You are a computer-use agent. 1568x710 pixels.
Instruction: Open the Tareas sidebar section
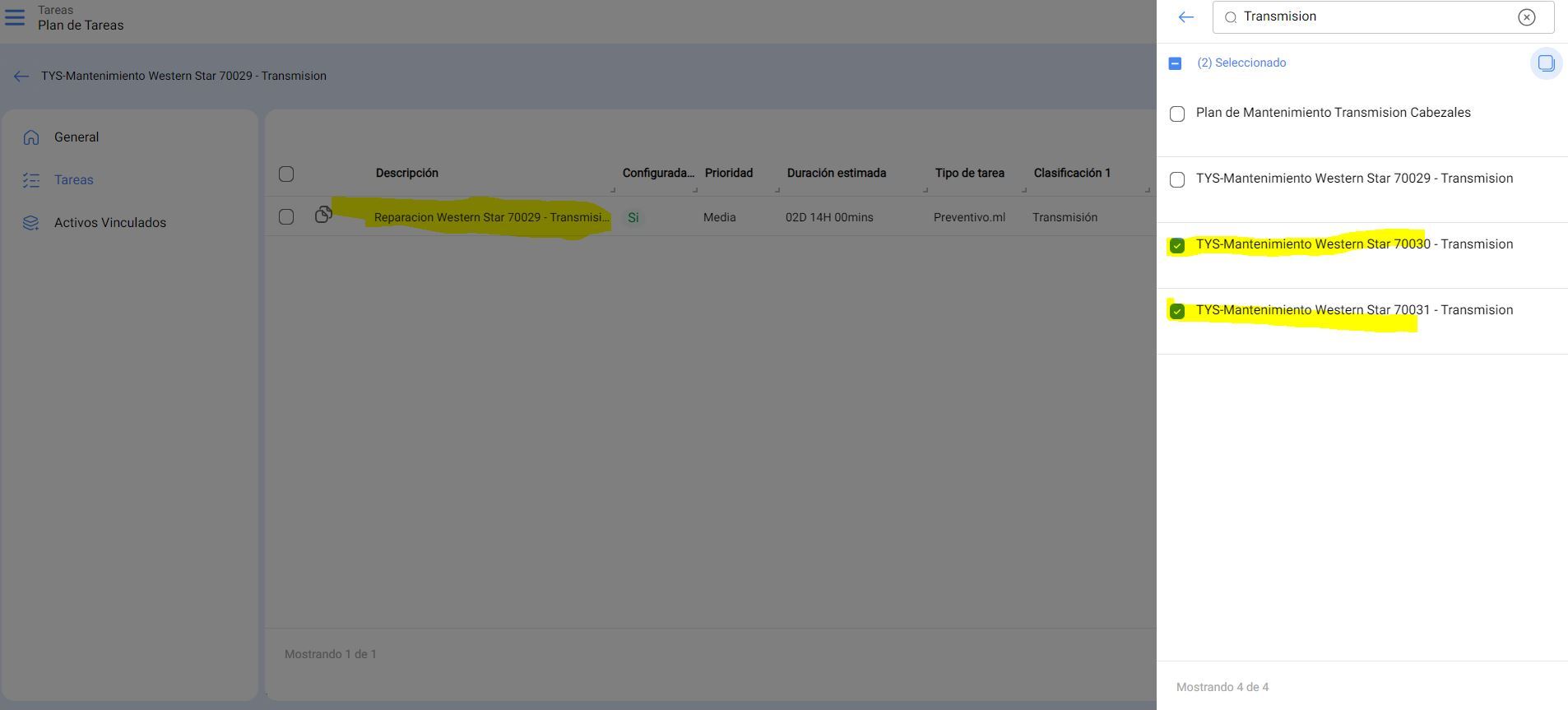[x=73, y=180]
